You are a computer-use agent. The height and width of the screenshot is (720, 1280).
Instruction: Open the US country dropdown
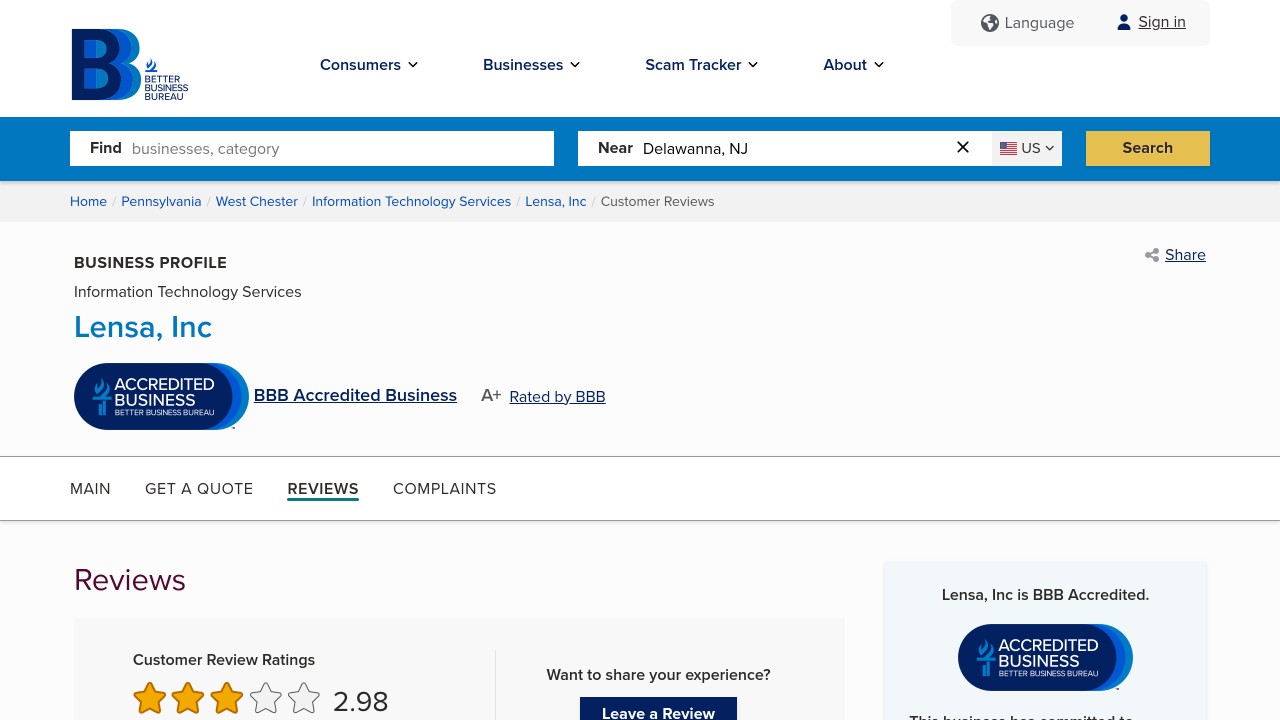coord(1027,148)
